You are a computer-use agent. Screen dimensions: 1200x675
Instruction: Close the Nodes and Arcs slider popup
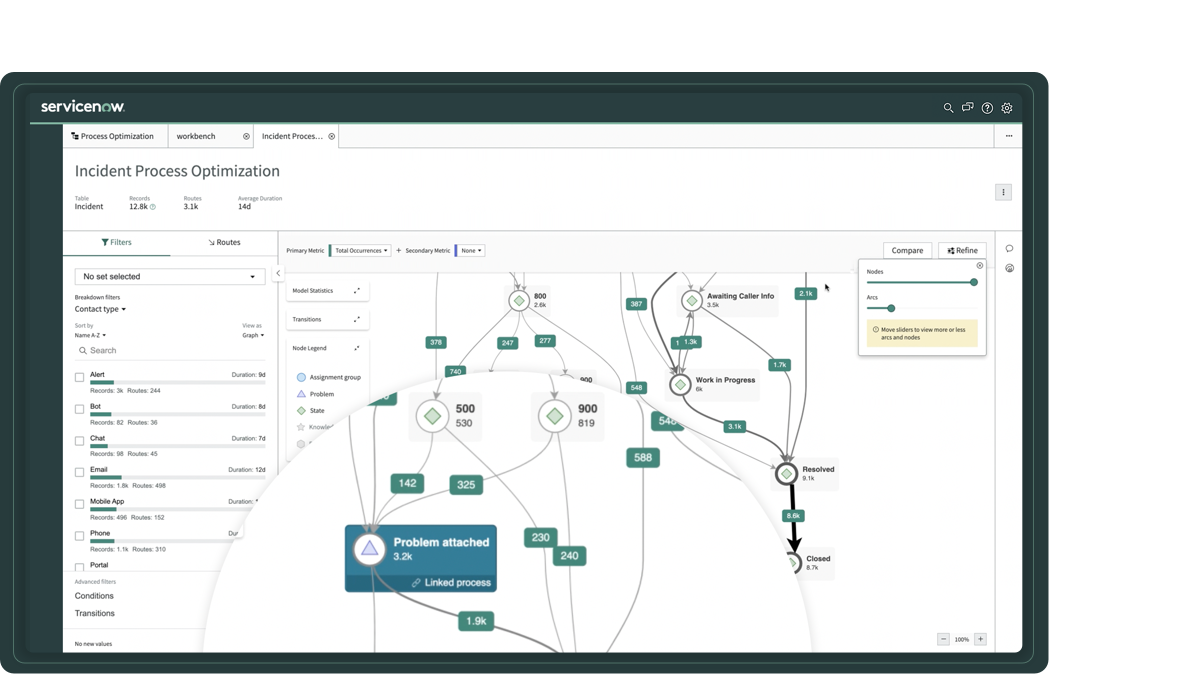(x=980, y=266)
